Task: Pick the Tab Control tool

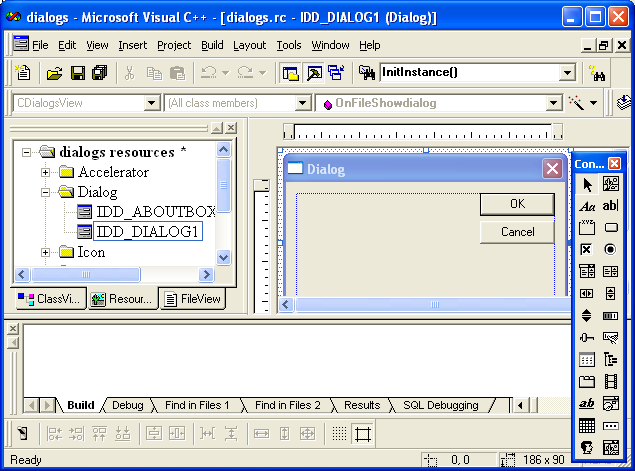Action: pos(587,381)
